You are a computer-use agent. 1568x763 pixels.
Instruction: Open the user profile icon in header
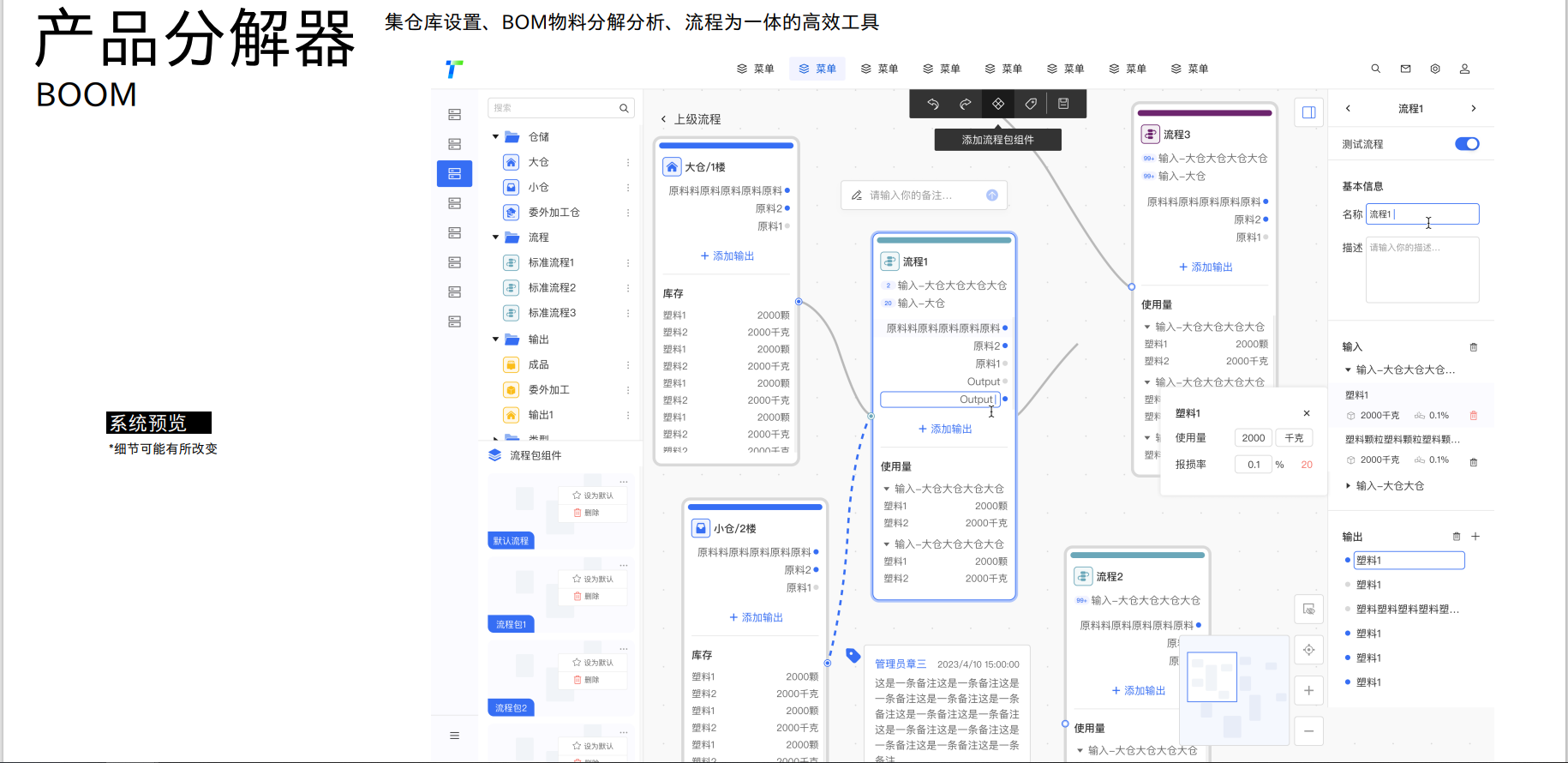[1464, 69]
